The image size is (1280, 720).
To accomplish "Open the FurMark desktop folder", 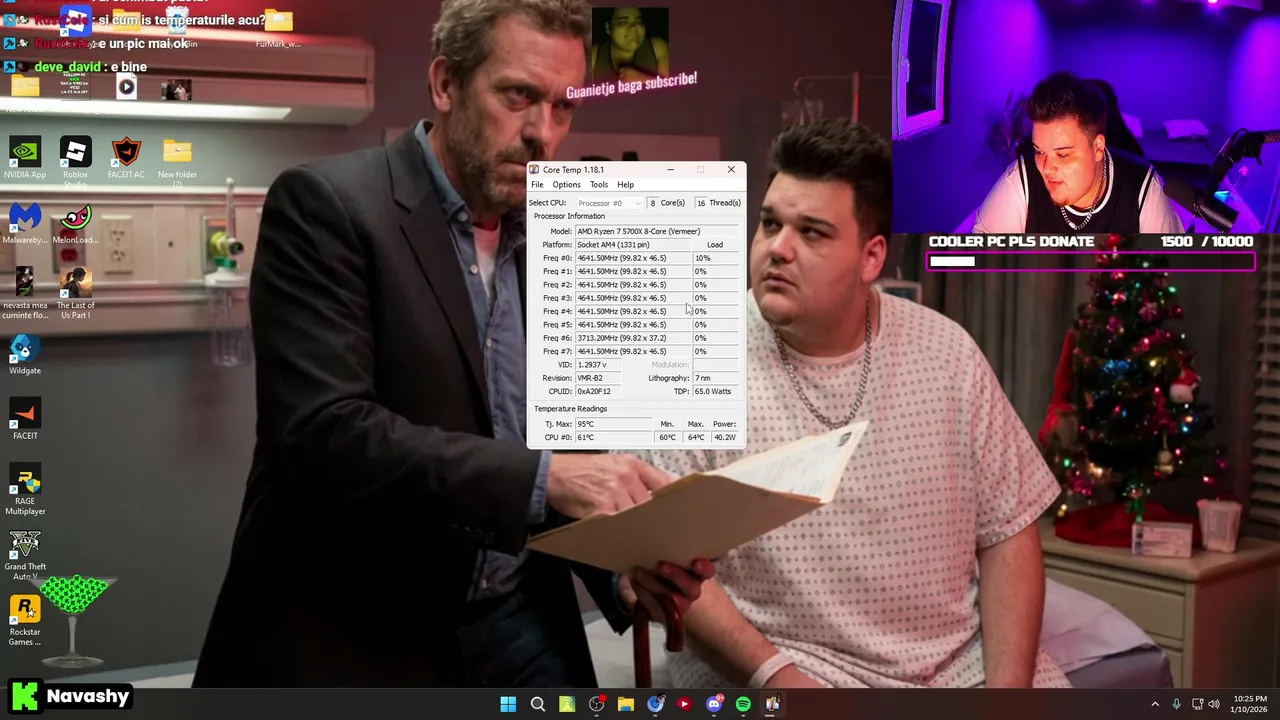I will 277,28.
